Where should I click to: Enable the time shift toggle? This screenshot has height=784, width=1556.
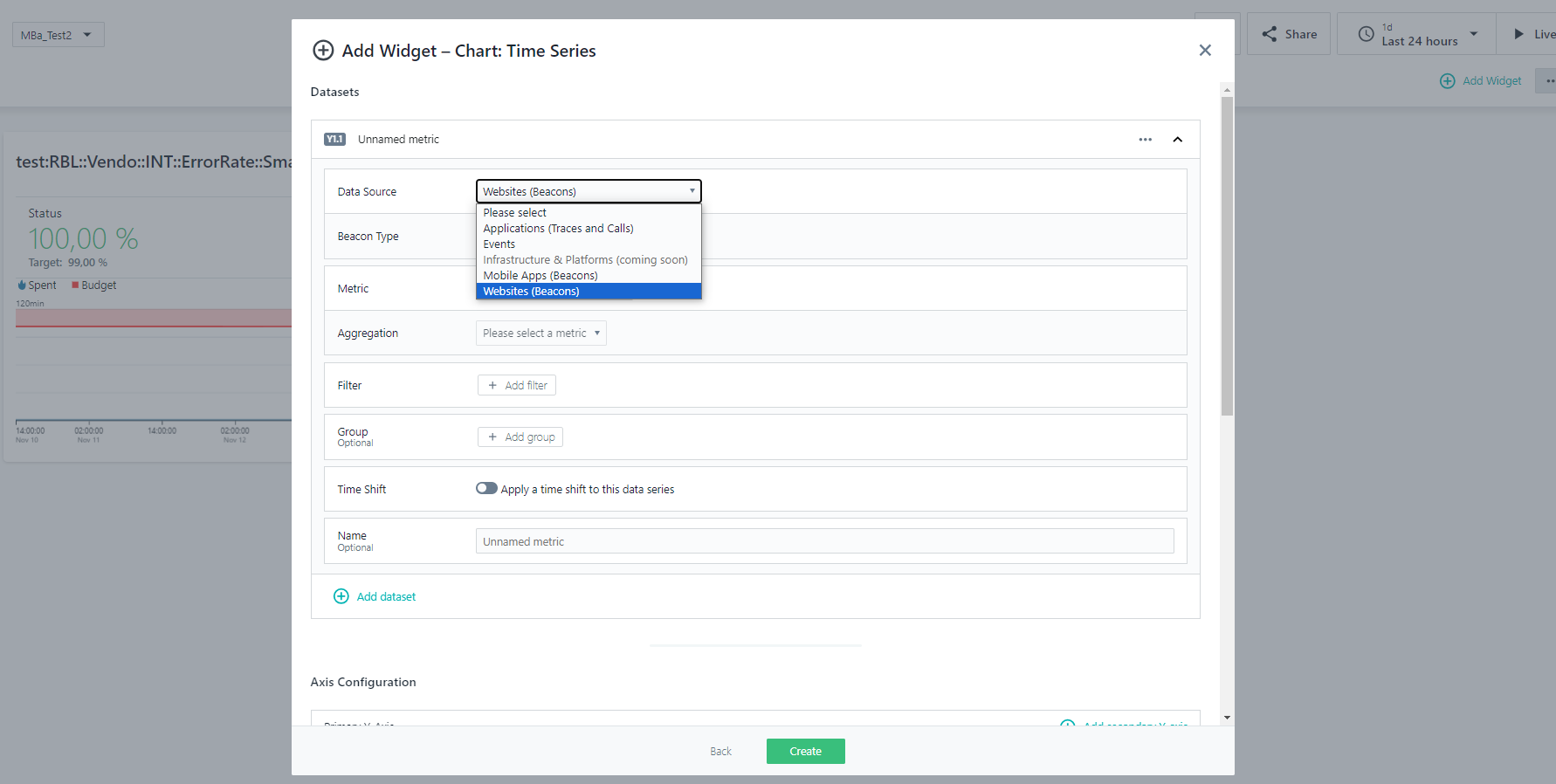pos(486,489)
